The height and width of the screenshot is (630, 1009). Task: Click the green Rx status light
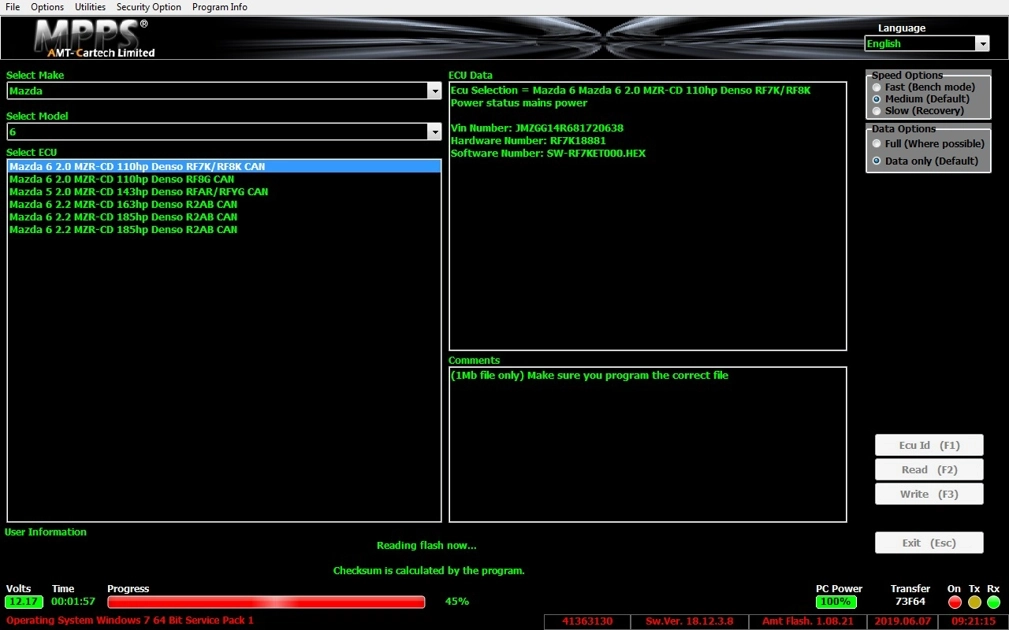click(994, 602)
